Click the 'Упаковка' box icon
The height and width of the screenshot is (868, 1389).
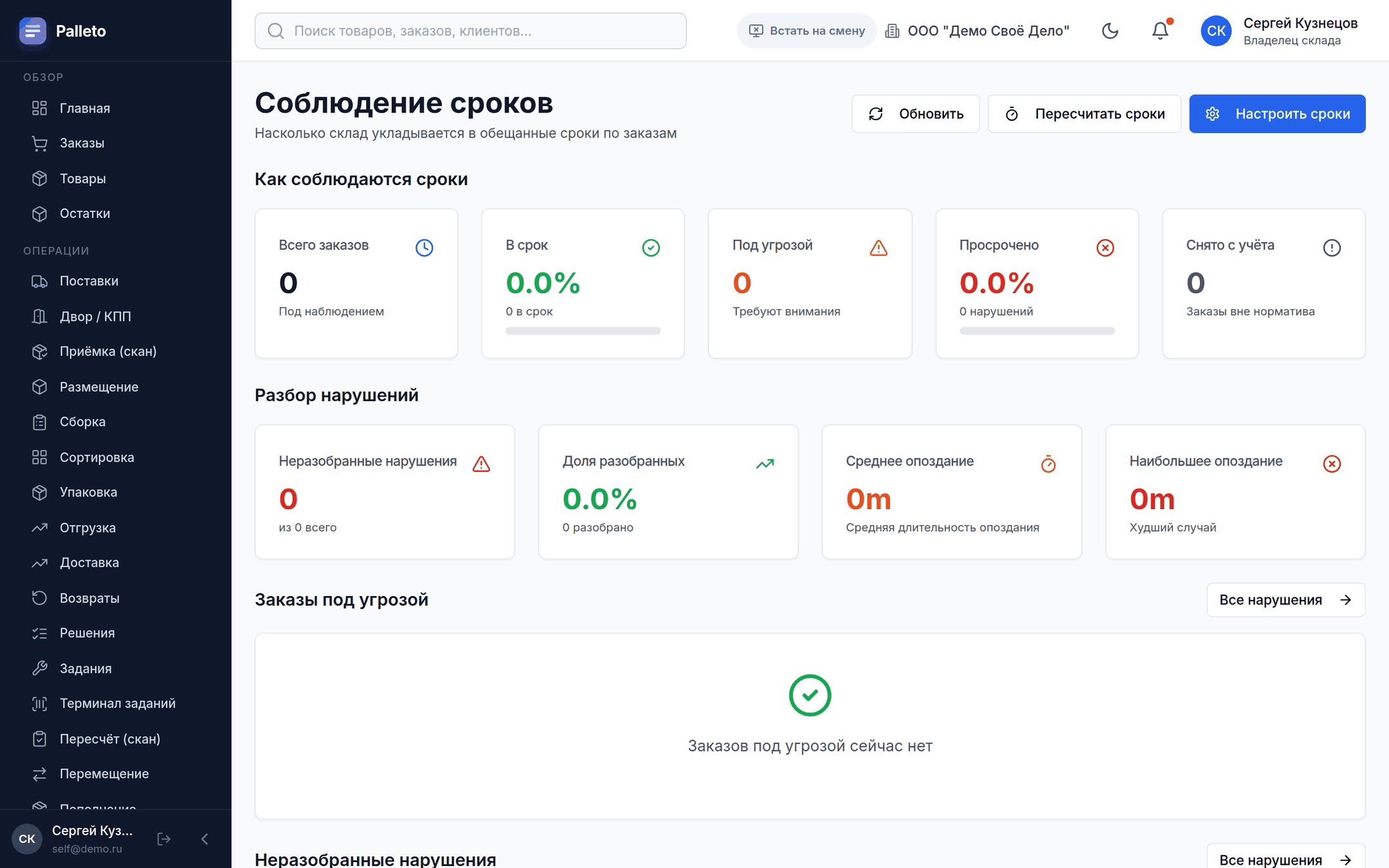40,492
